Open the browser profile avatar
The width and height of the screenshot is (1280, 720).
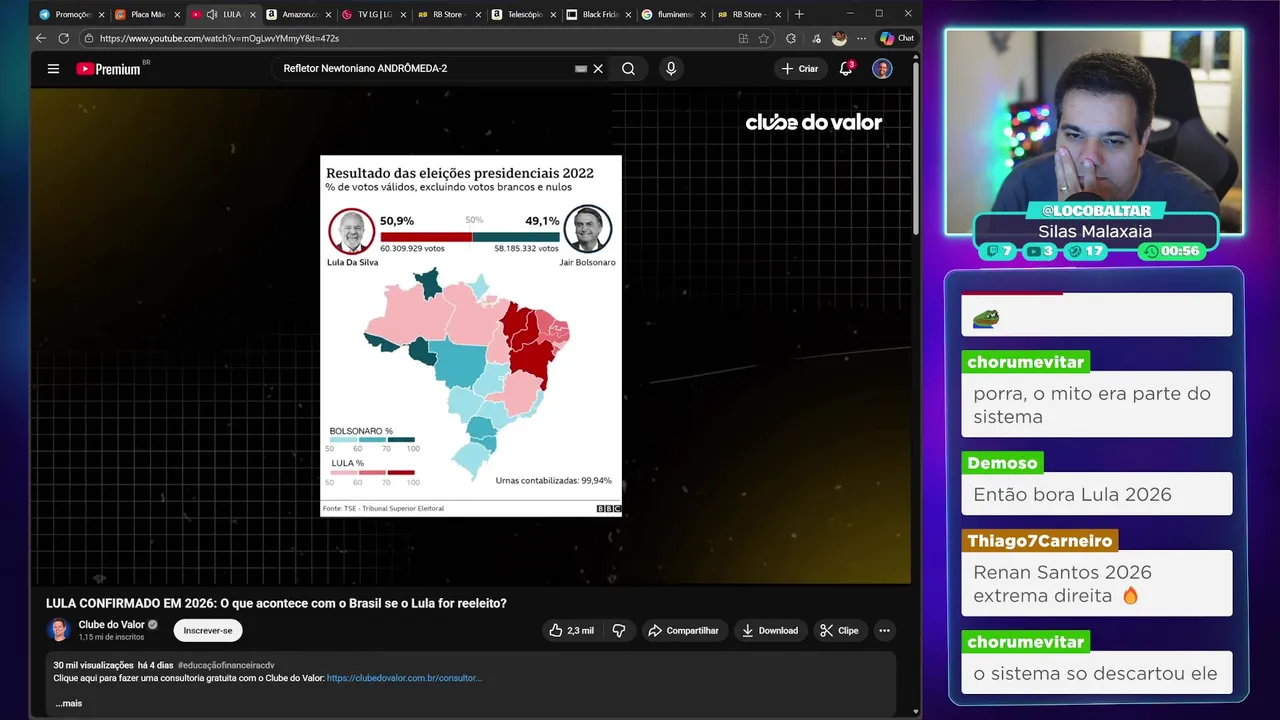[x=839, y=38]
